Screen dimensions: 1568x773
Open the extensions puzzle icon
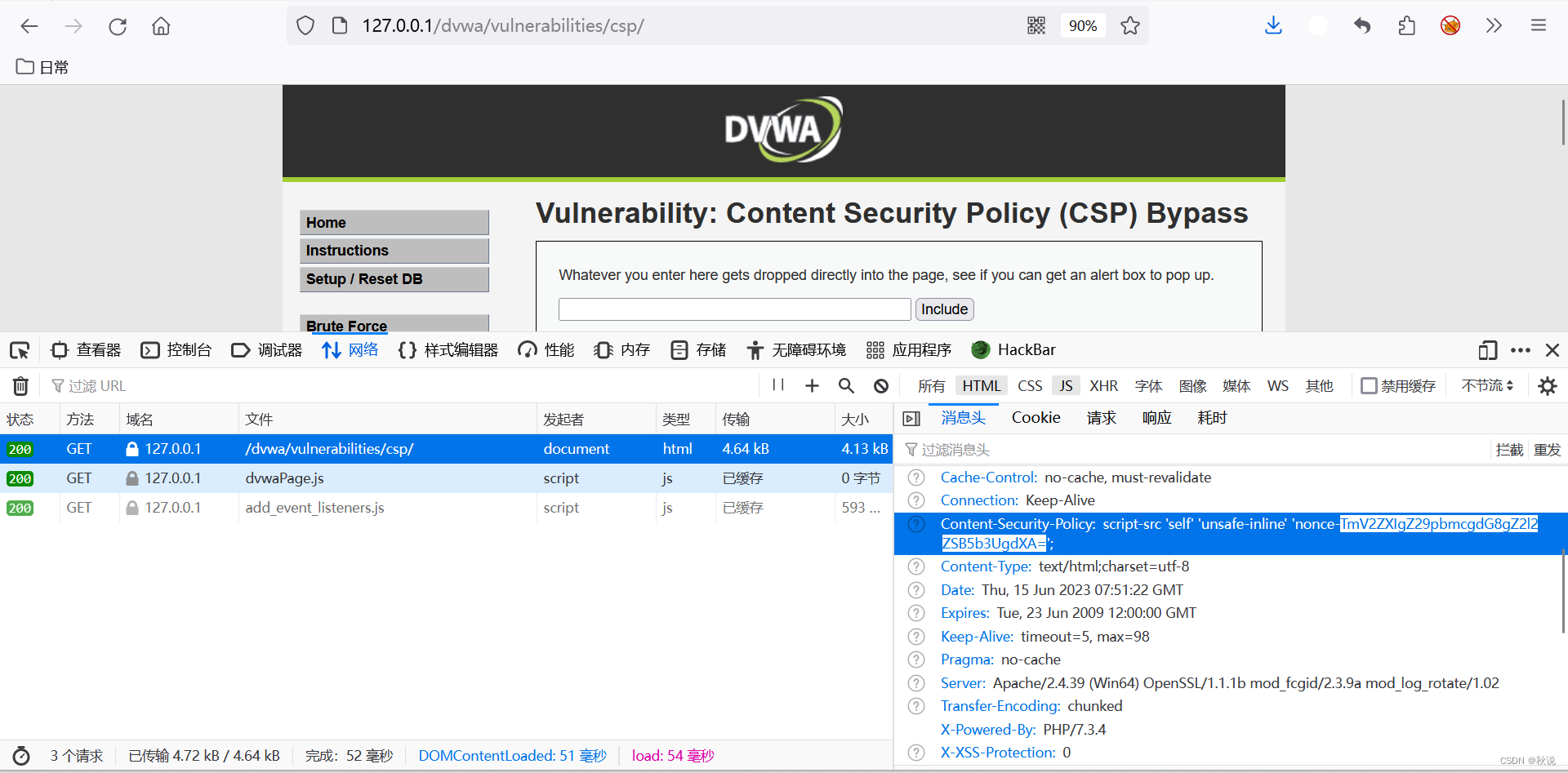pyautogui.click(x=1406, y=26)
